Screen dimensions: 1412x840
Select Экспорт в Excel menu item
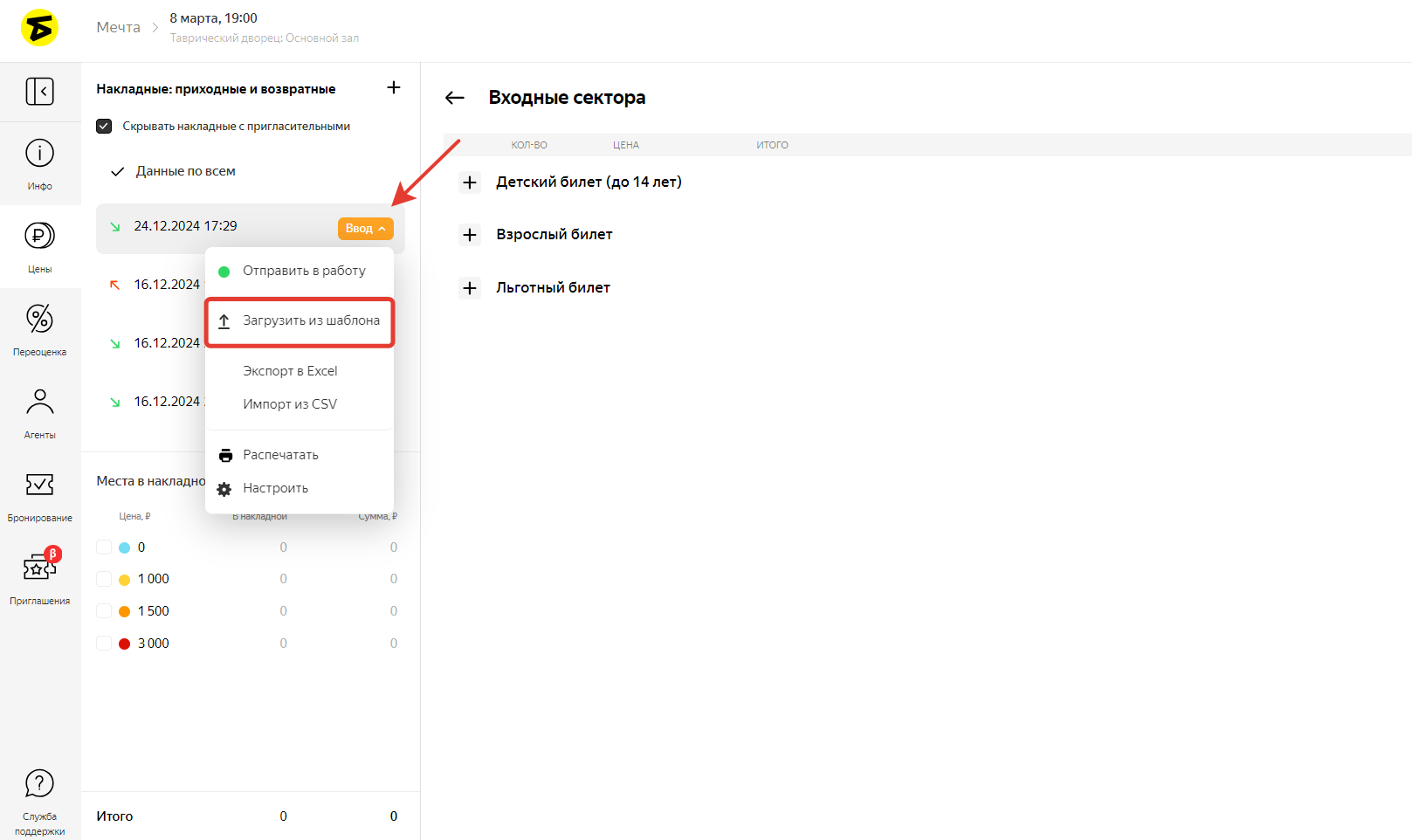point(290,371)
